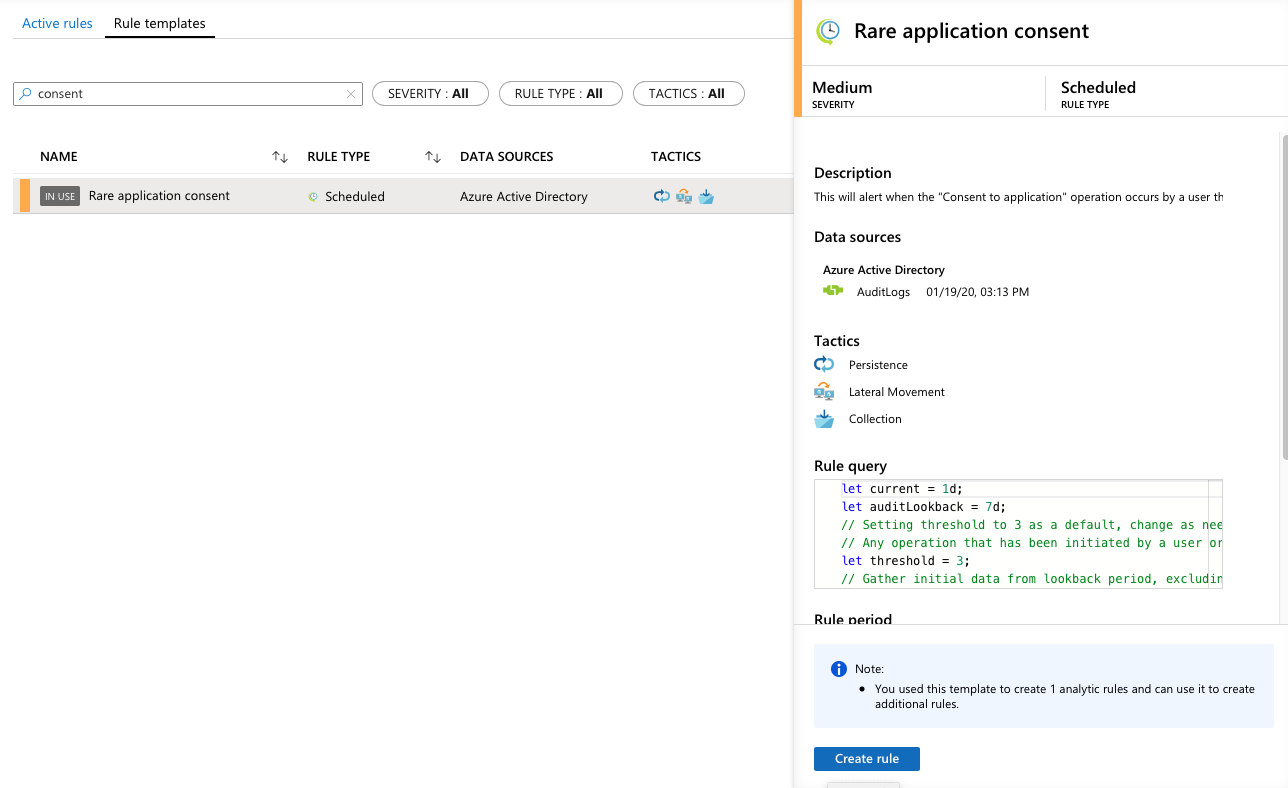1288x788 pixels.
Task: Click the IN USE badge
Action: [60, 197]
